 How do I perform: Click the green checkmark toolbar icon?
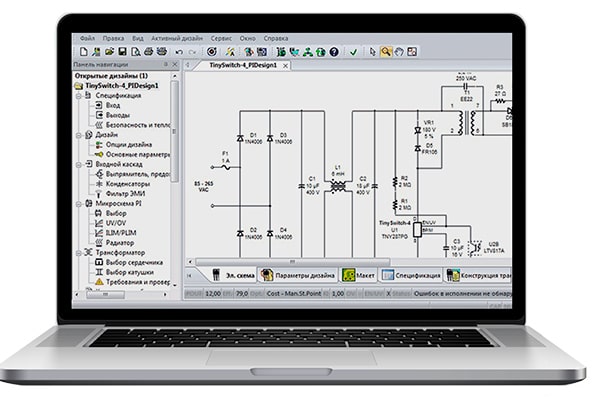pos(354,52)
